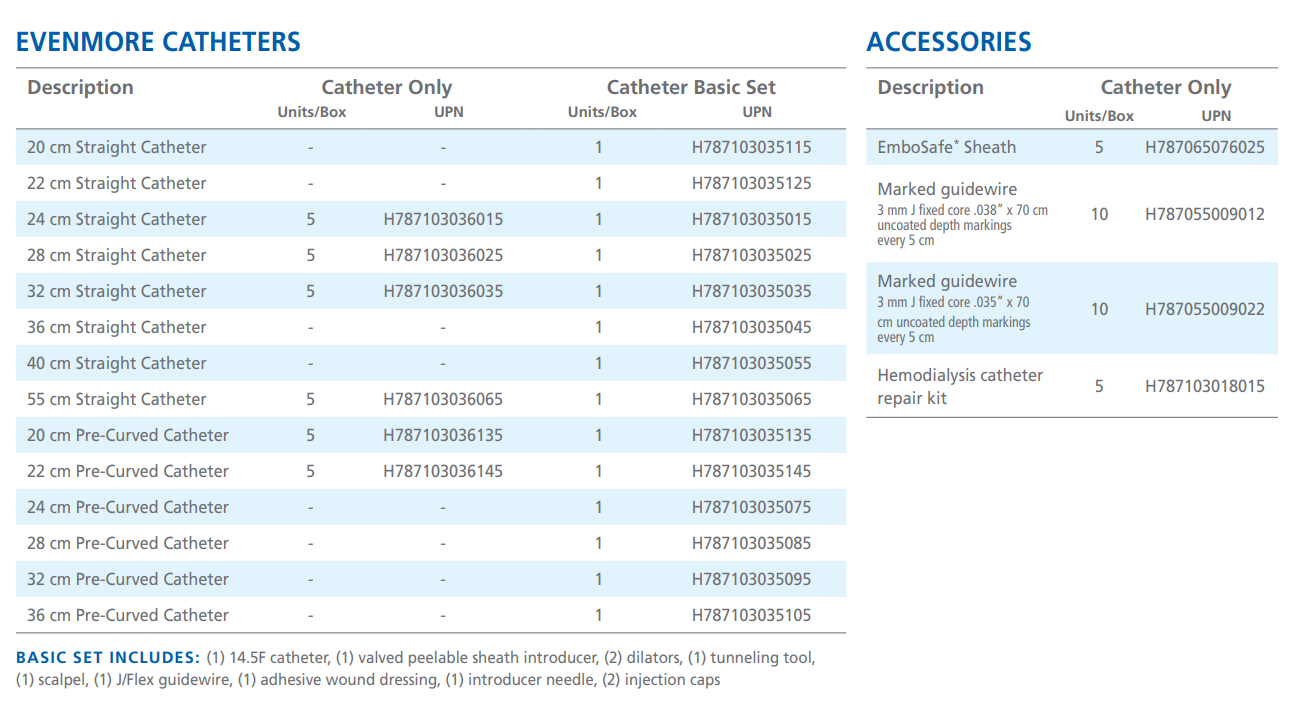Viewport: 1290px width, 704px height.
Task: Select the 32 cm Straight Catheter description
Action: click(116, 291)
